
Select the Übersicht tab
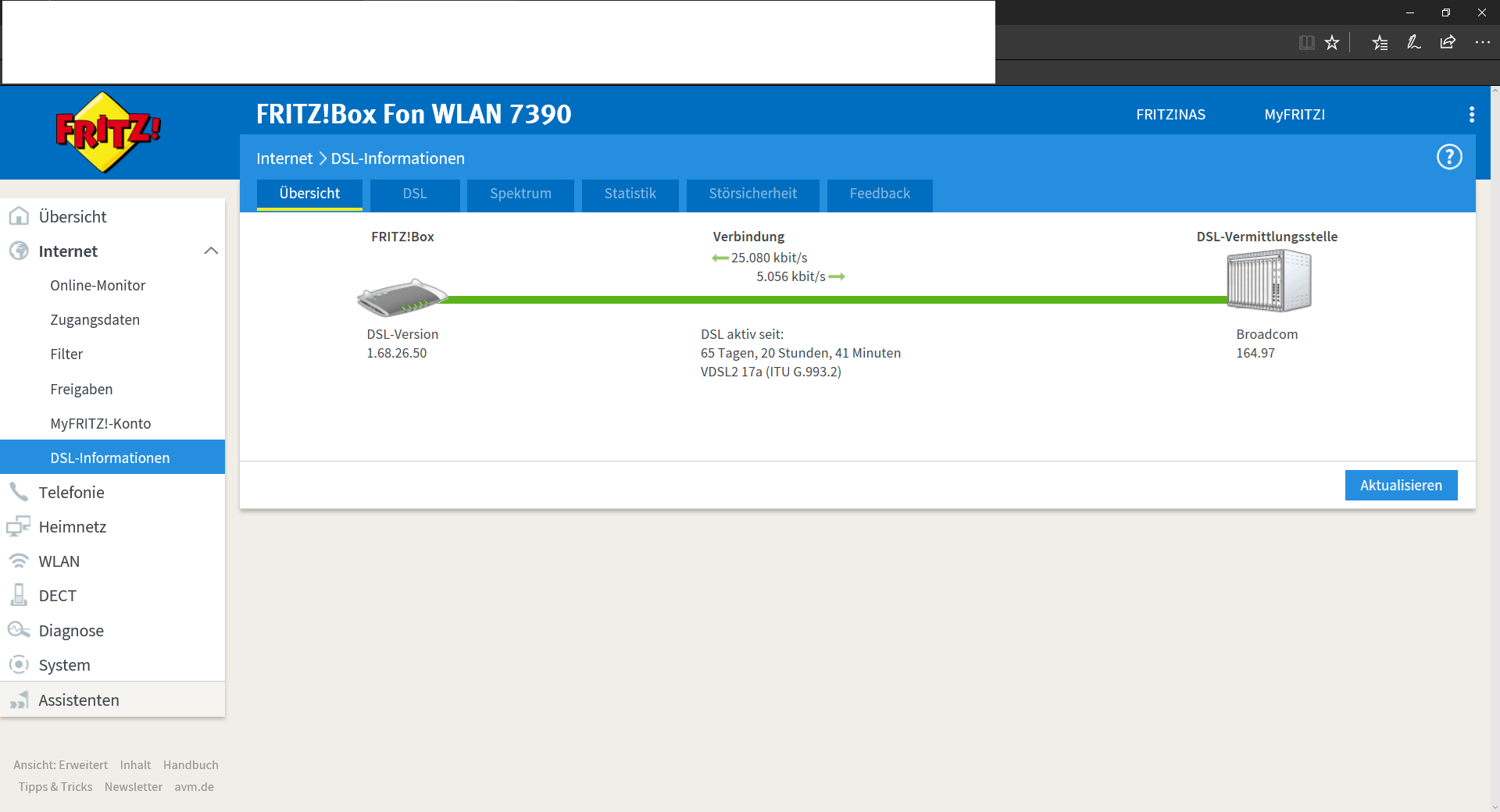point(309,194)
